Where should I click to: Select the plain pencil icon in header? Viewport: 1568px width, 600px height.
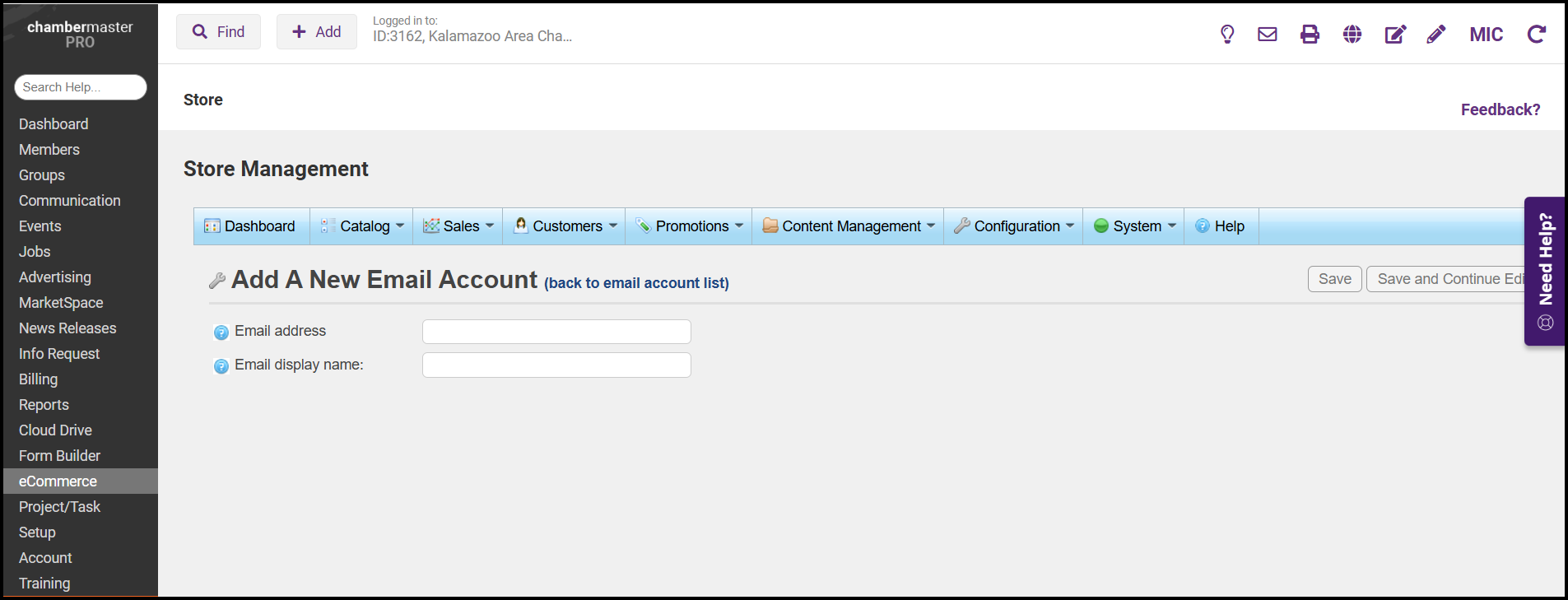tap(1436, 34)
